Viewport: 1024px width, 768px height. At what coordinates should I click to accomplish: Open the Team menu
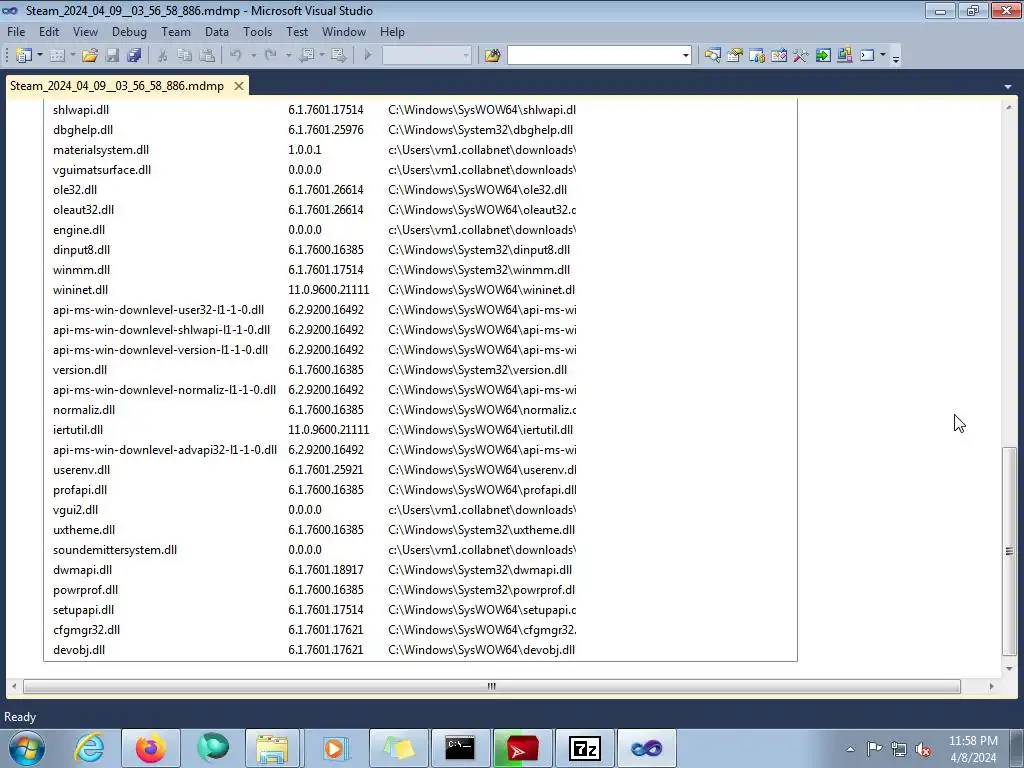tap(176, 31)
